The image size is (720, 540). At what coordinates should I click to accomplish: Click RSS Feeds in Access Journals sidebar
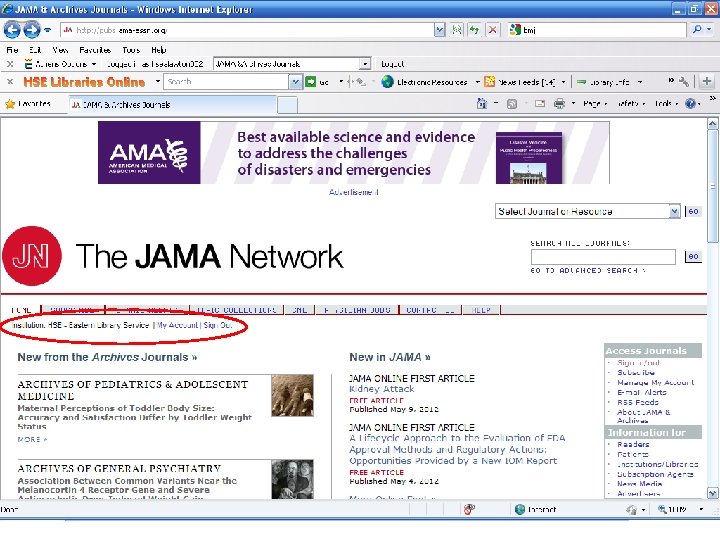637,402
